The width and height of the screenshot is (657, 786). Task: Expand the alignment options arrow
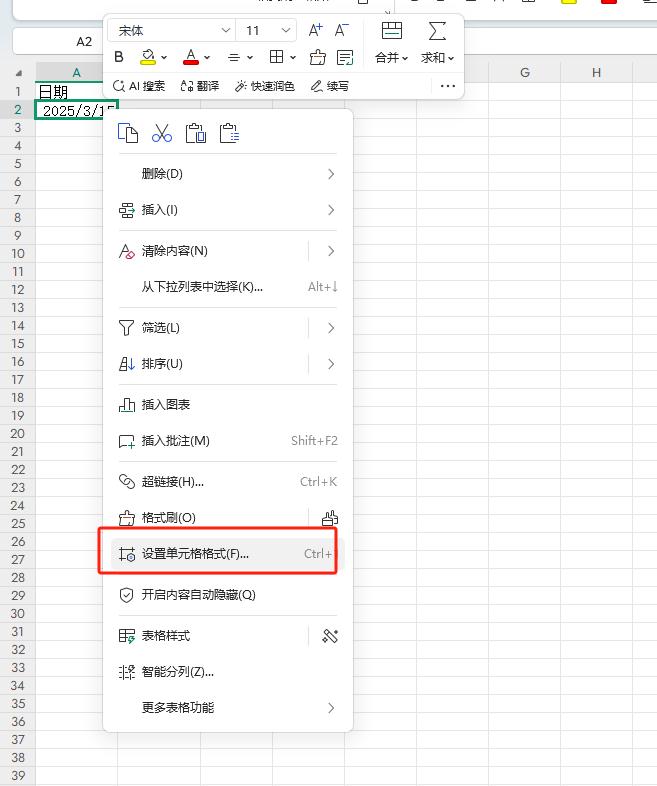(250, 58)
